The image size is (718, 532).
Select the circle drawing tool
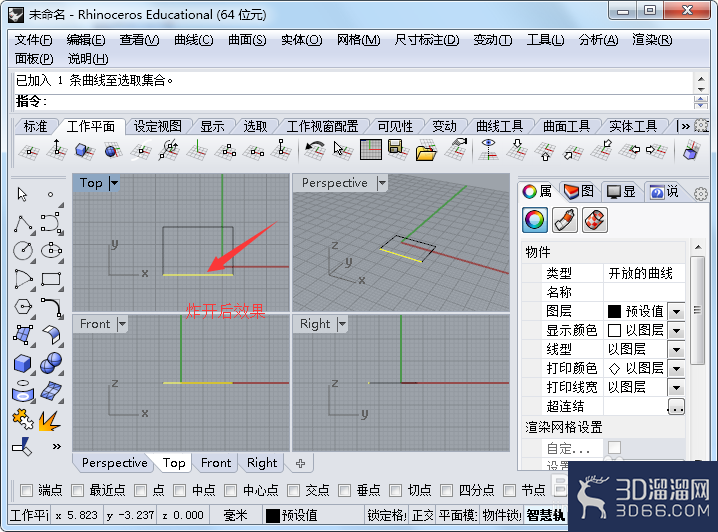pos(23,250)
